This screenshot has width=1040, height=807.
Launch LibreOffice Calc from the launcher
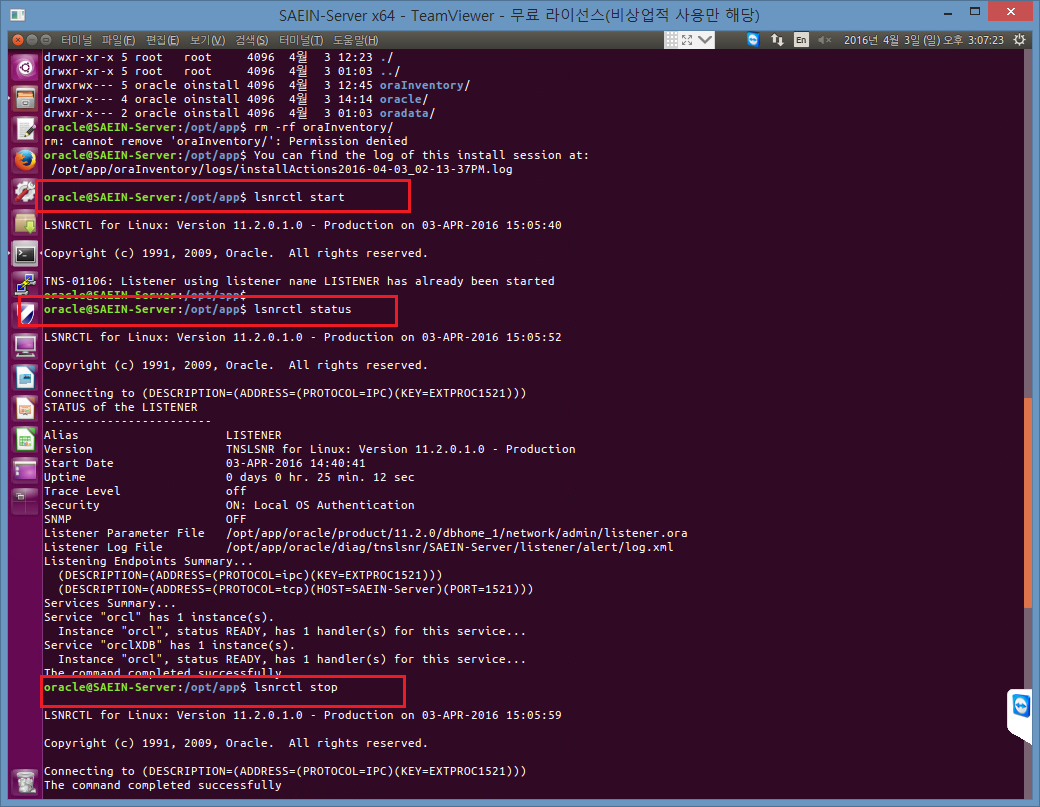[25, 439]
